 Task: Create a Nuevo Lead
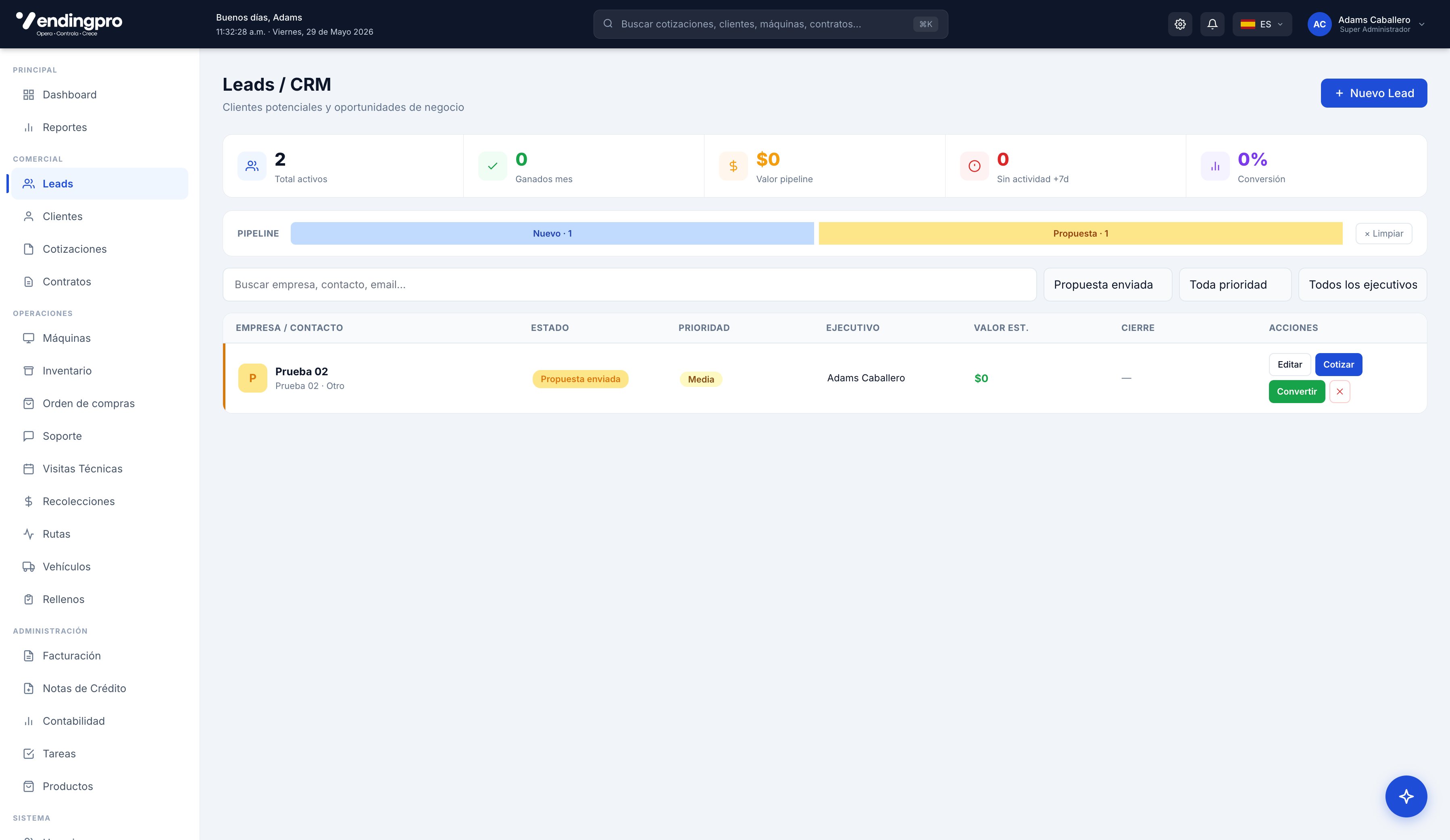click(x=1373, y=93)
